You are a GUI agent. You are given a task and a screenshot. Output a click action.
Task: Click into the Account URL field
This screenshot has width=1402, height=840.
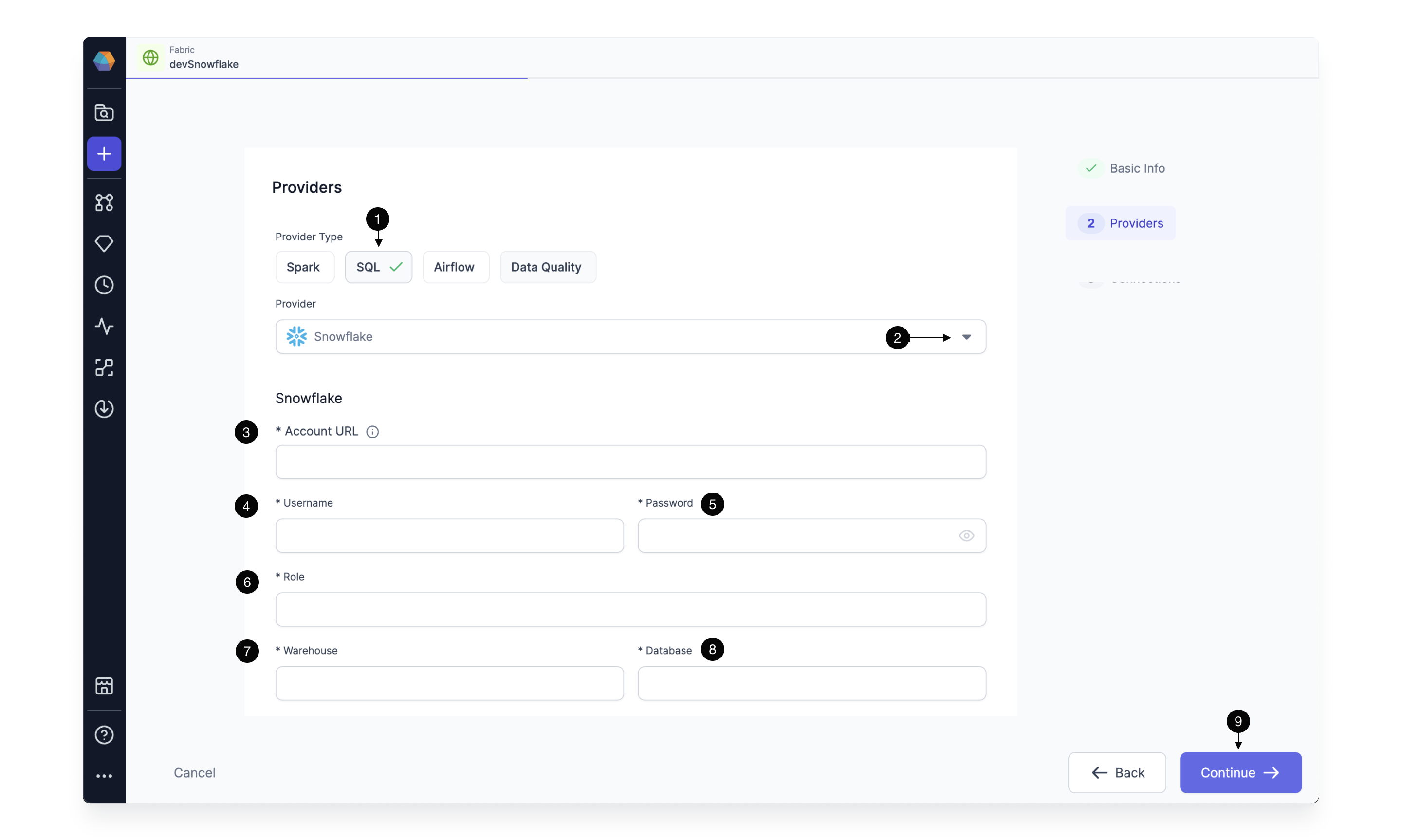[x=630, y=462]
